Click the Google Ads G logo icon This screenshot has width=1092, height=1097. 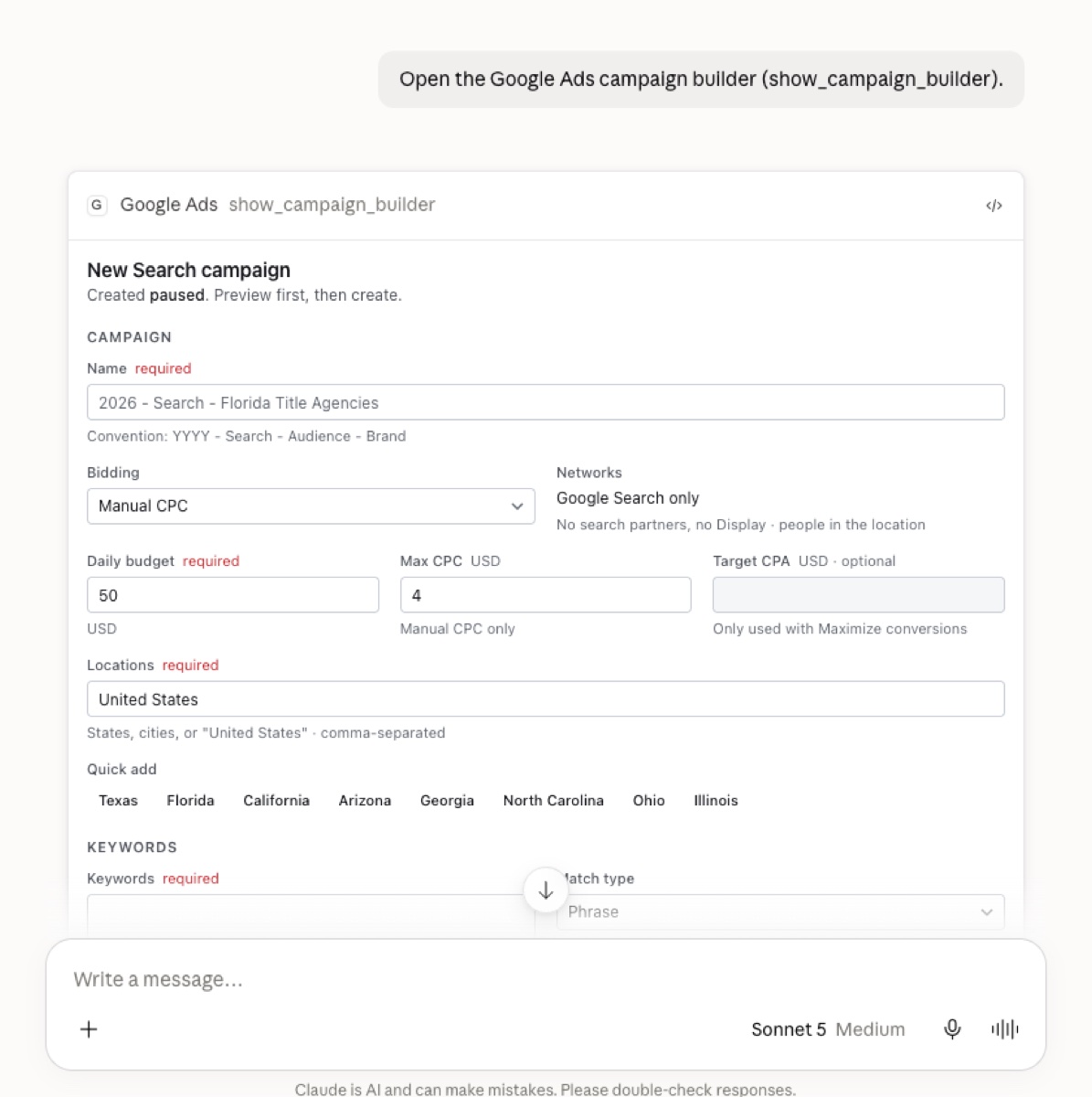[97, 205]
